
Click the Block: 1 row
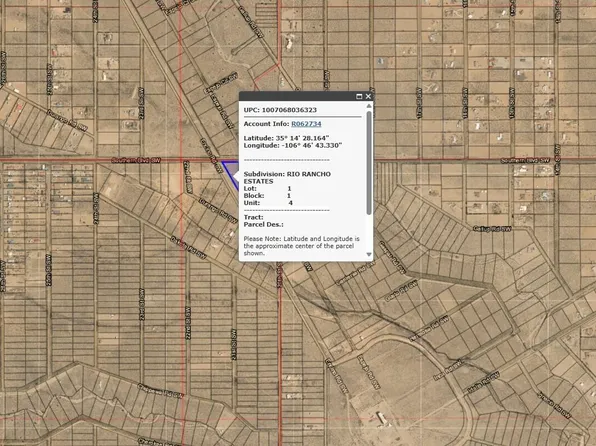click(268, 196)
